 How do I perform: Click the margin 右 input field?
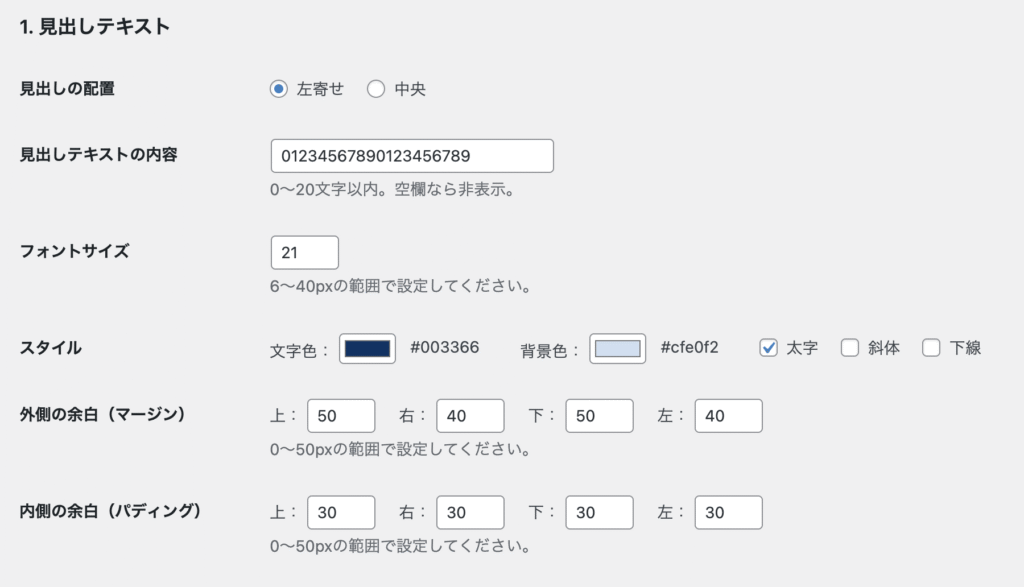[x=470, y=416]
